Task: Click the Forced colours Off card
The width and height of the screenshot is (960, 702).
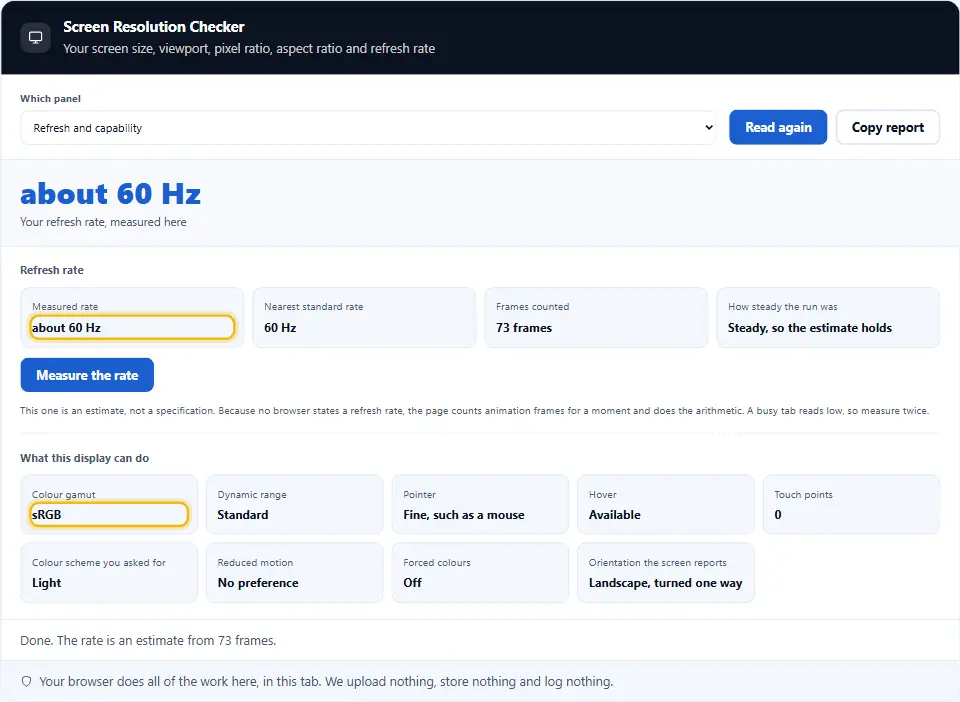Action: point(480,573)
